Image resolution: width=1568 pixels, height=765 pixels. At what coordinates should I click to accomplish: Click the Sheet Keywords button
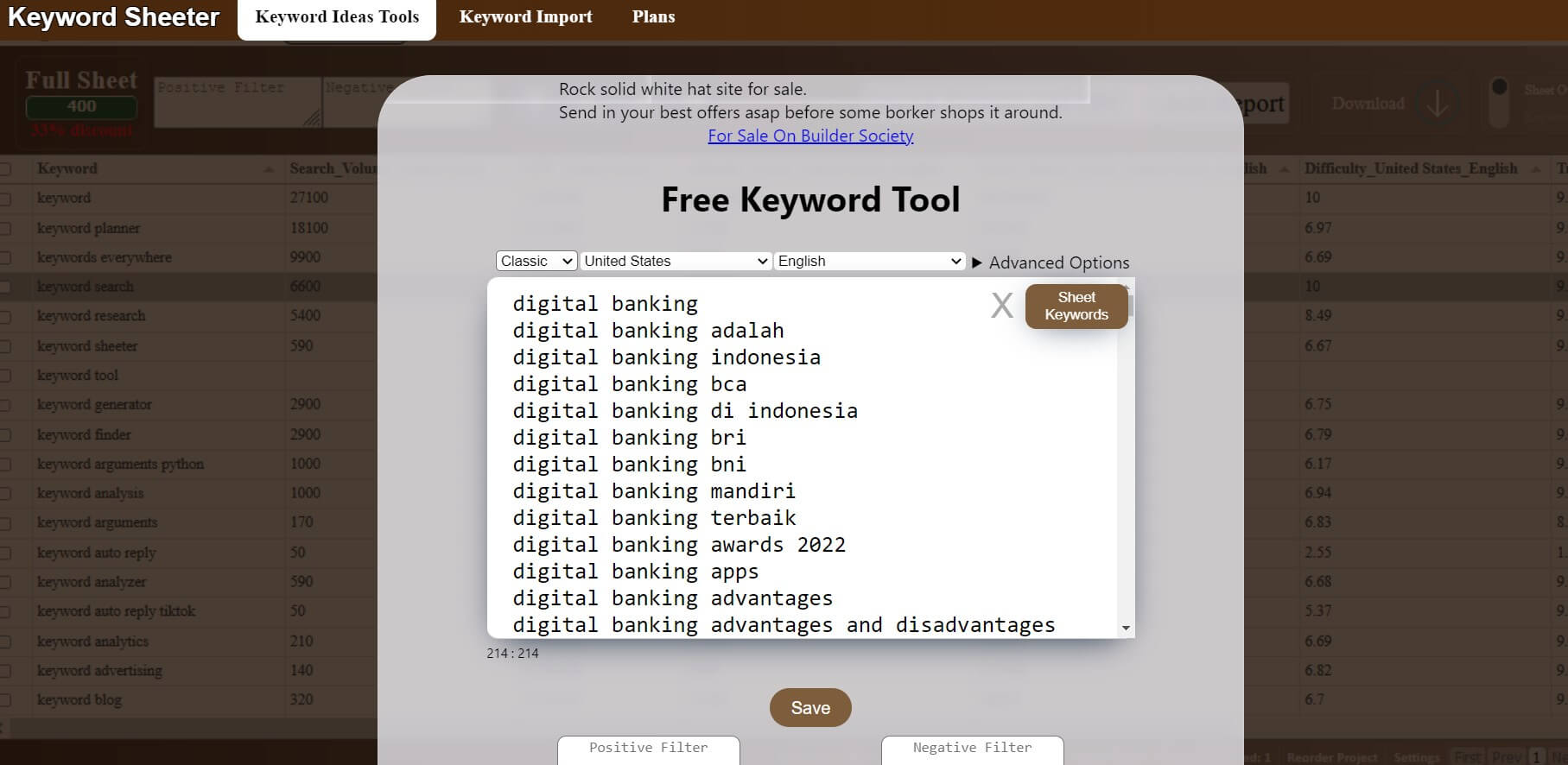click(x=1076, y=306)
